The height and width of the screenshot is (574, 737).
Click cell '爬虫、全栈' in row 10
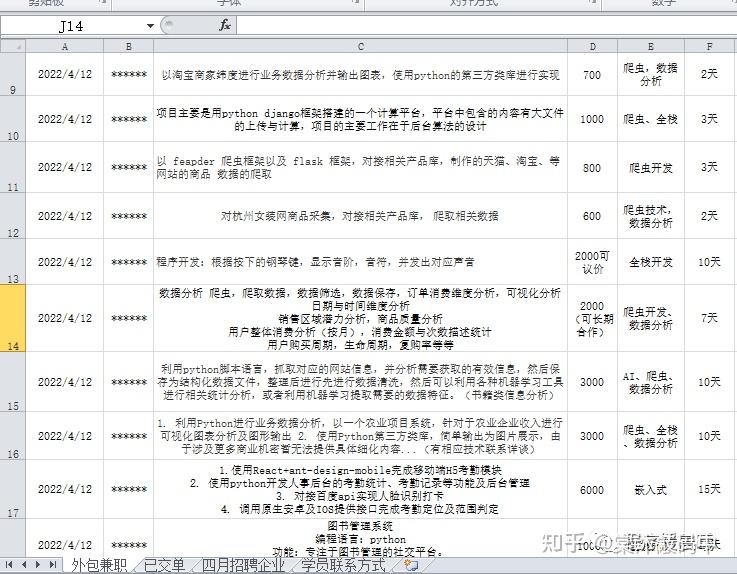coord(651,119)
